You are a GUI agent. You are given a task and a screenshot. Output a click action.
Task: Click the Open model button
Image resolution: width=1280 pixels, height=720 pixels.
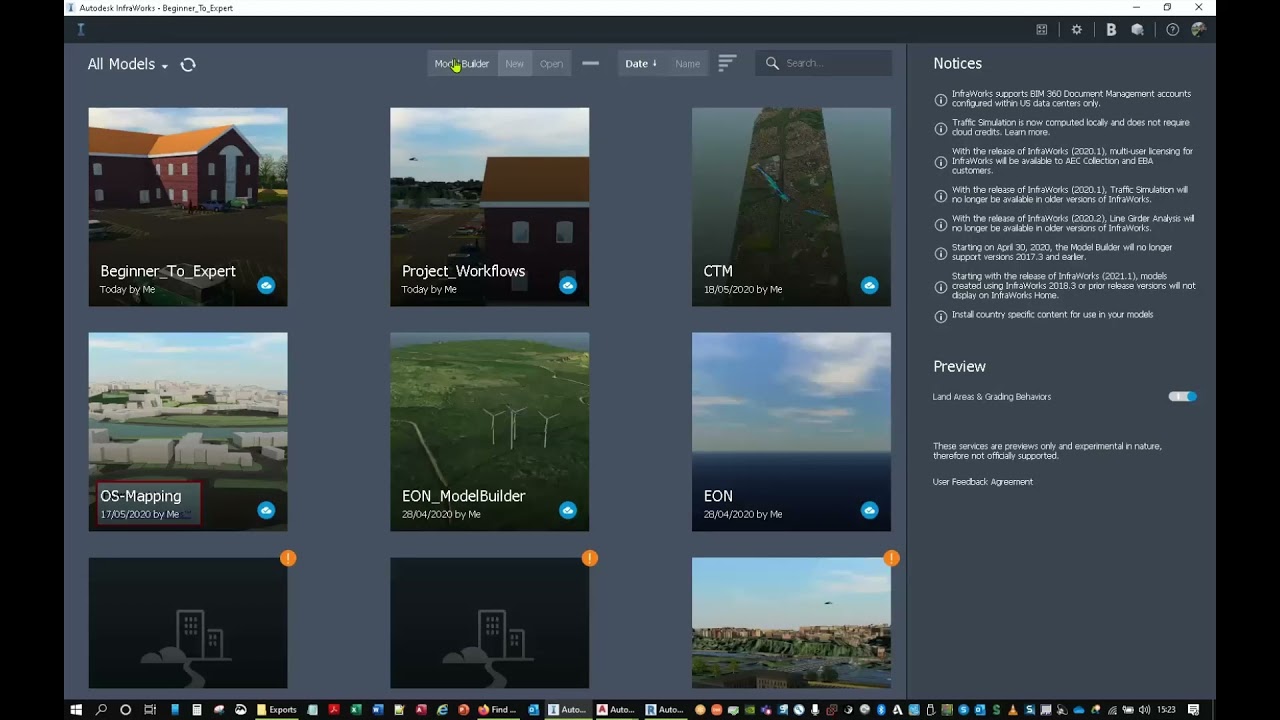551,63
